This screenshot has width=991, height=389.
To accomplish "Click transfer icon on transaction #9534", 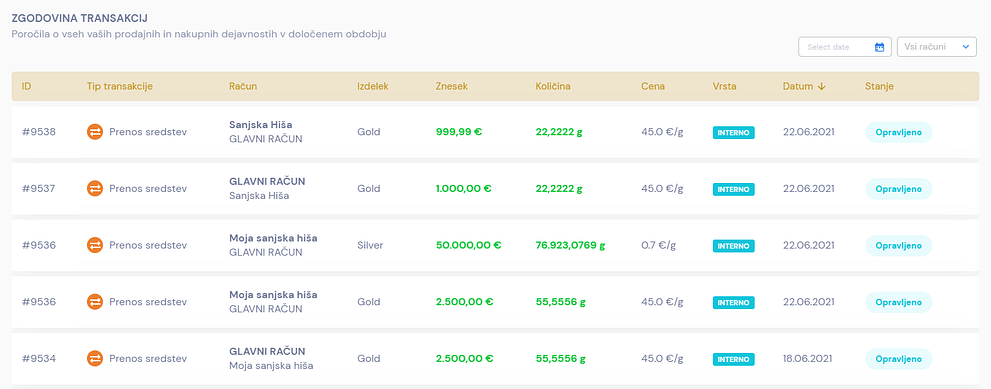I will (94, 359).
